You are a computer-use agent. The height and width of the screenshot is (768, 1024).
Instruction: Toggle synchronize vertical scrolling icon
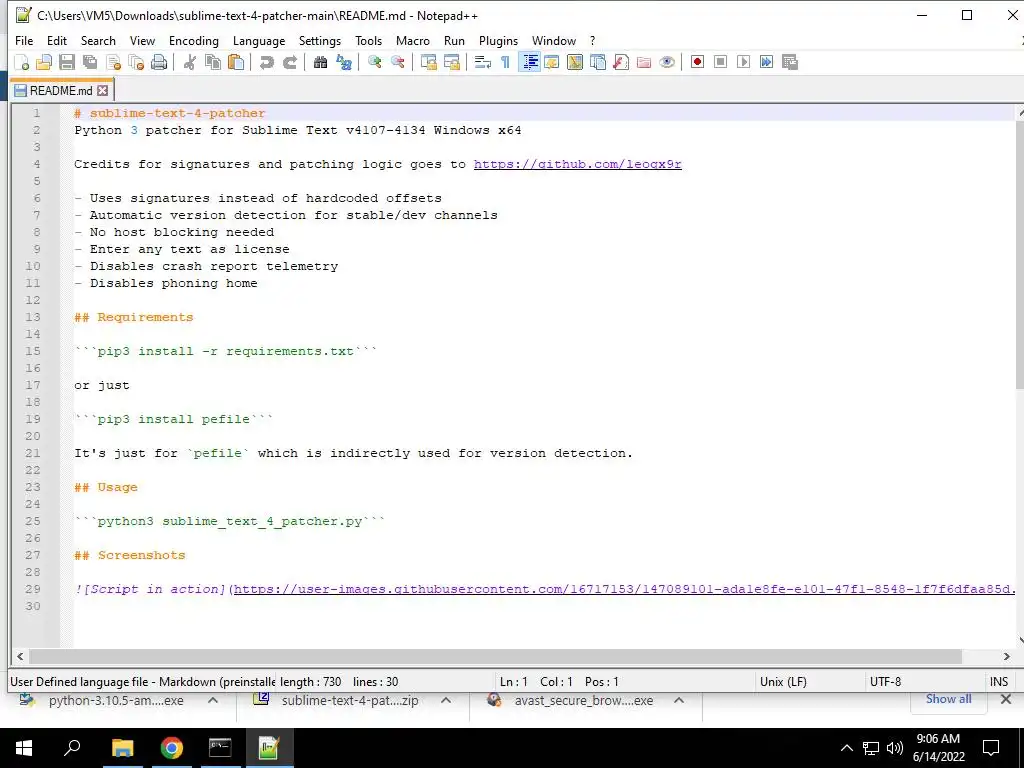click(428, 62)
